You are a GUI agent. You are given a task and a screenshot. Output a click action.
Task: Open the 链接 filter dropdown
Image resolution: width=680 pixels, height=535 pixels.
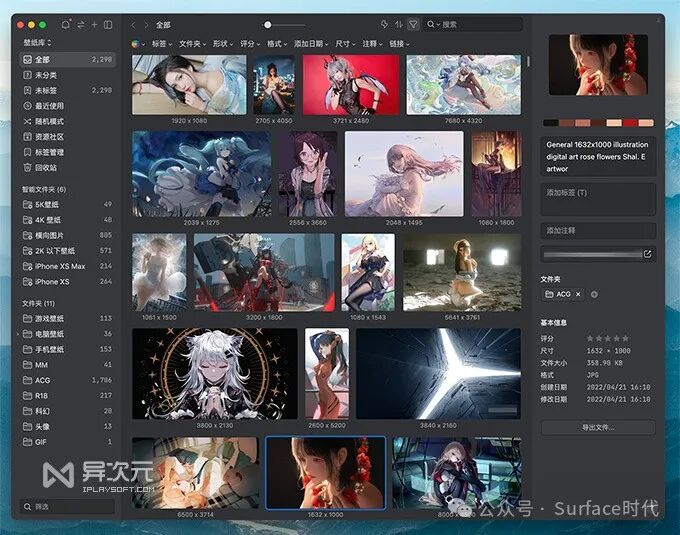[399, 44]
